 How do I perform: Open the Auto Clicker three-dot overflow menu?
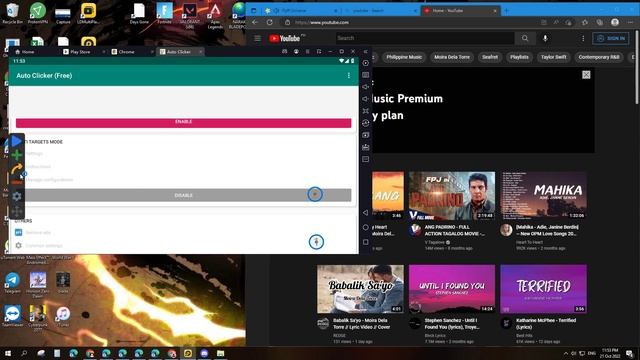349,76
